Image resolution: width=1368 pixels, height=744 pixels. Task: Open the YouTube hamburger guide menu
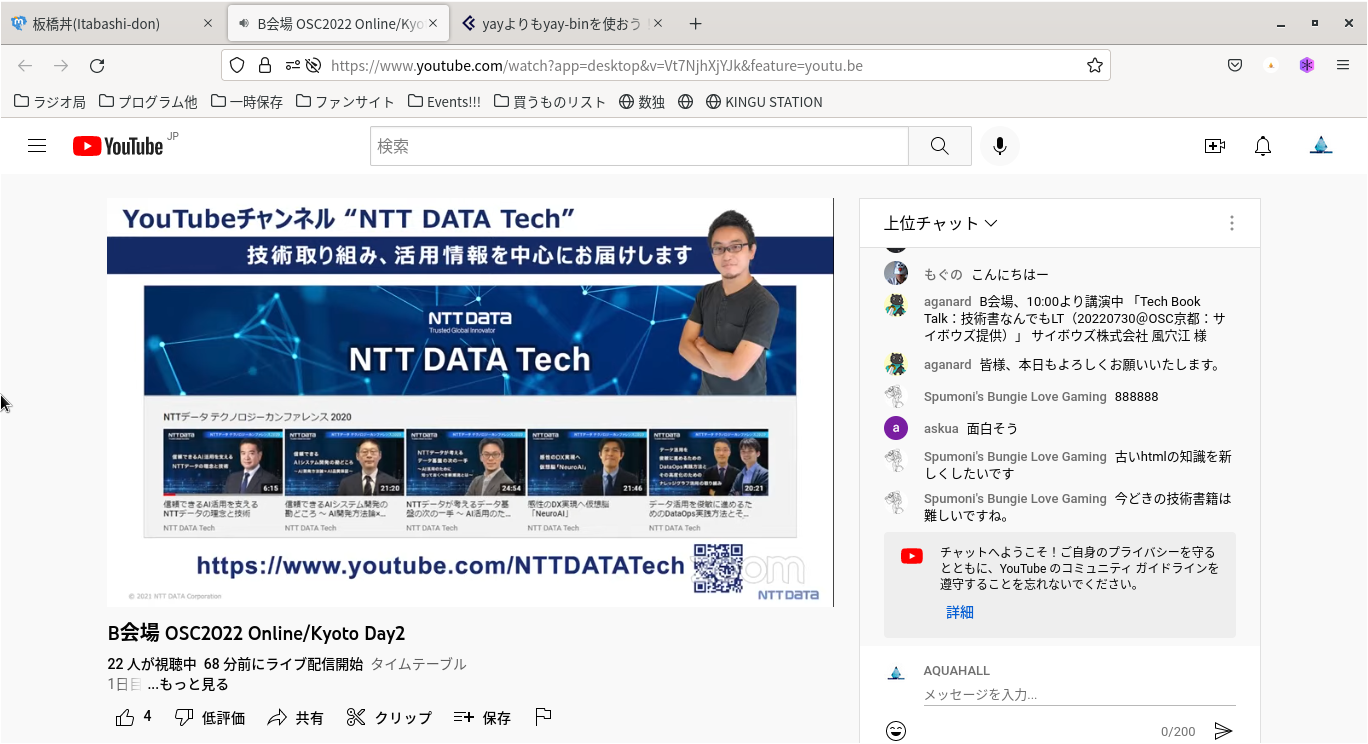[x=37, y=146]
